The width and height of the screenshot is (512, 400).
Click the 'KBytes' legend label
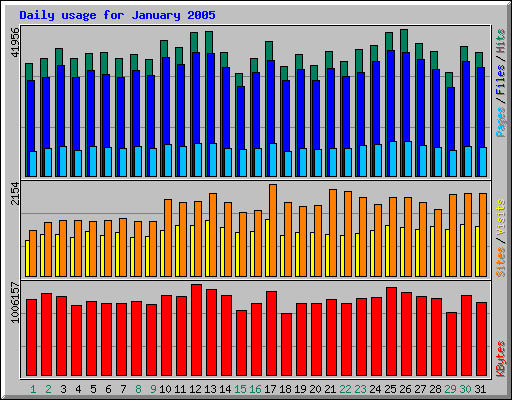point(501,359)
